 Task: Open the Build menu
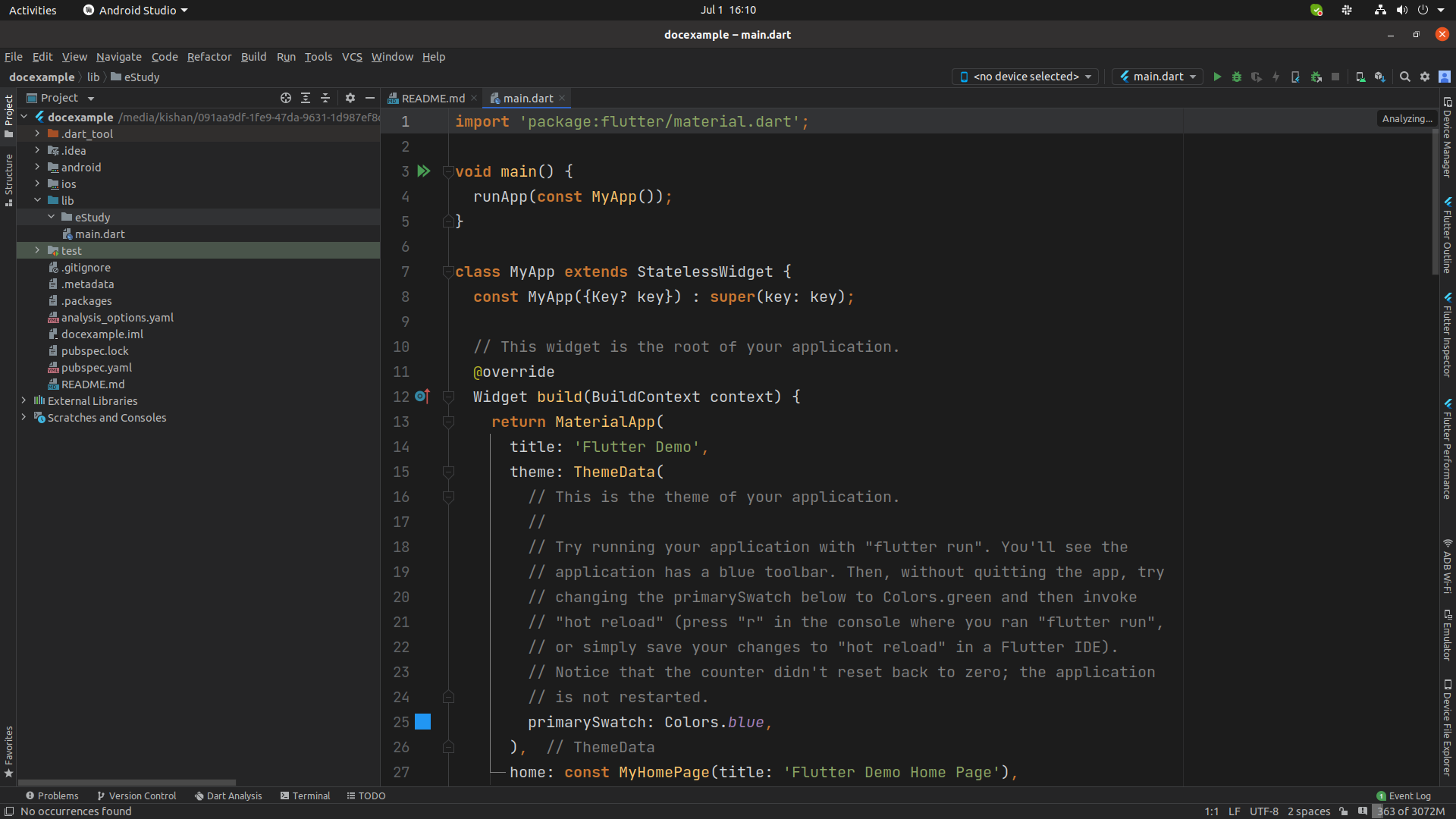tap(253, 57)
